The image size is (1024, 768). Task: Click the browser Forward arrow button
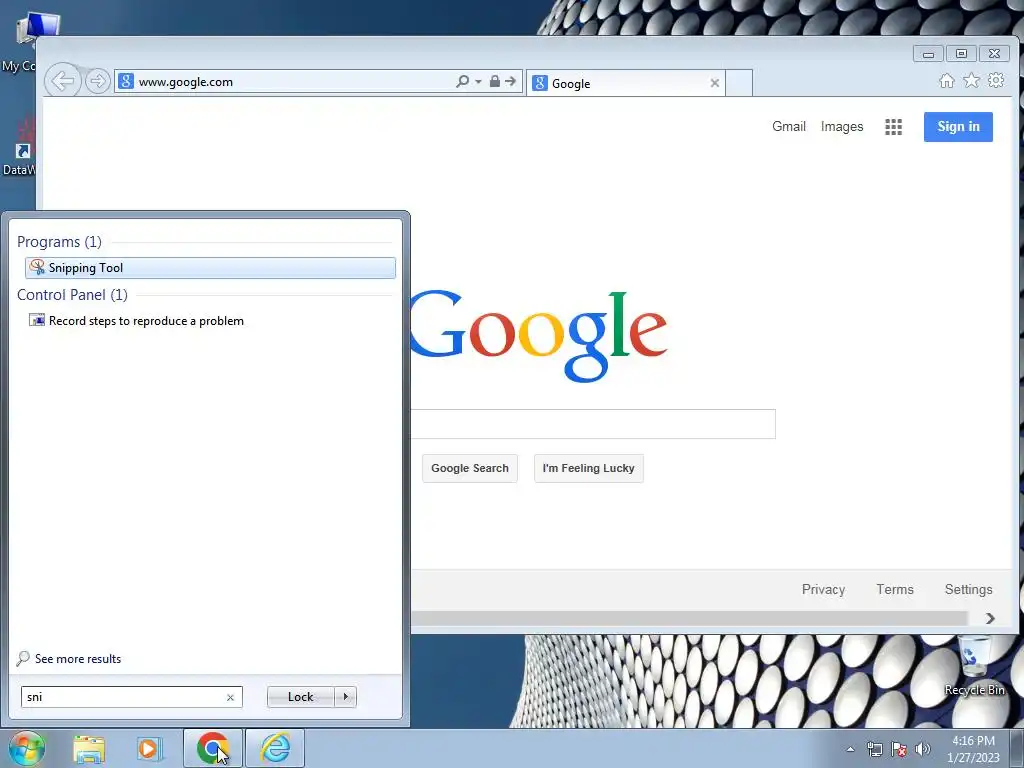[x=97, y=81]
